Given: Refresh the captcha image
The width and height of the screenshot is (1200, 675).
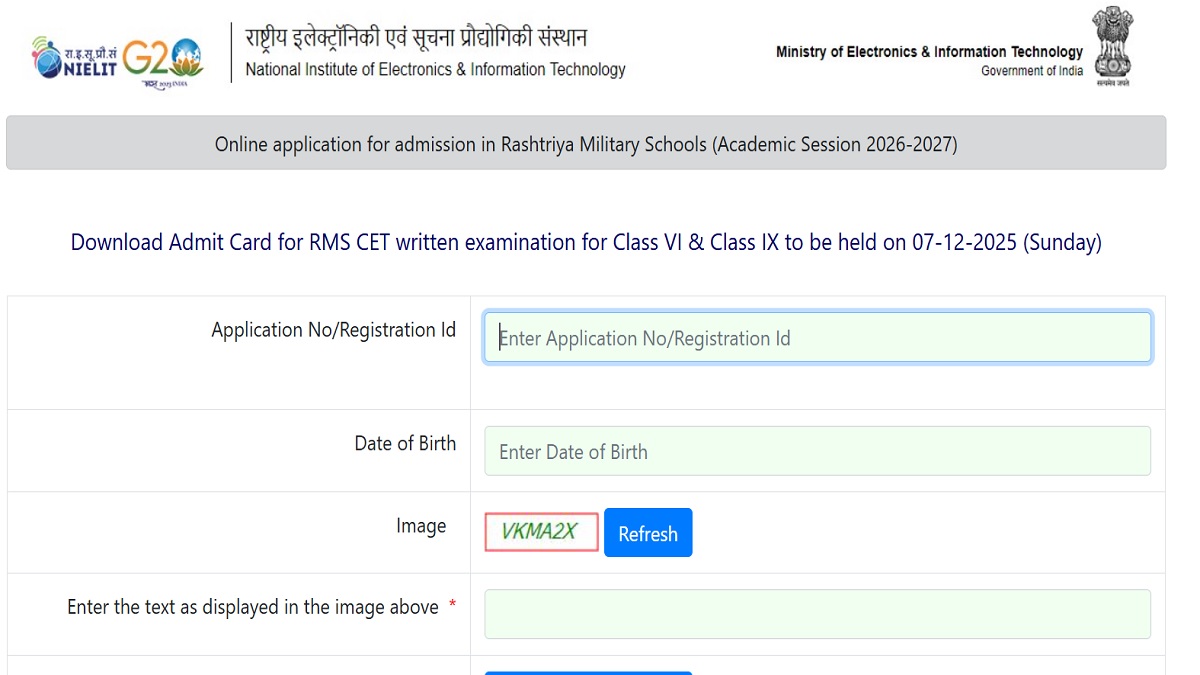Looking at the screenshot, I should tap(648, 532).
